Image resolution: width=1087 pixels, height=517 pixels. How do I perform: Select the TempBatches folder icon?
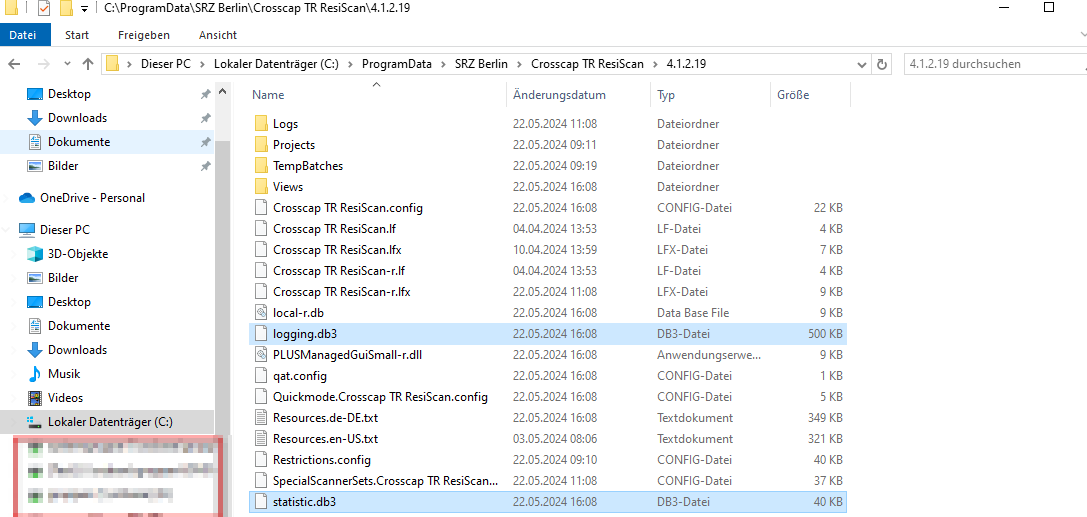[x=261, y=166]
